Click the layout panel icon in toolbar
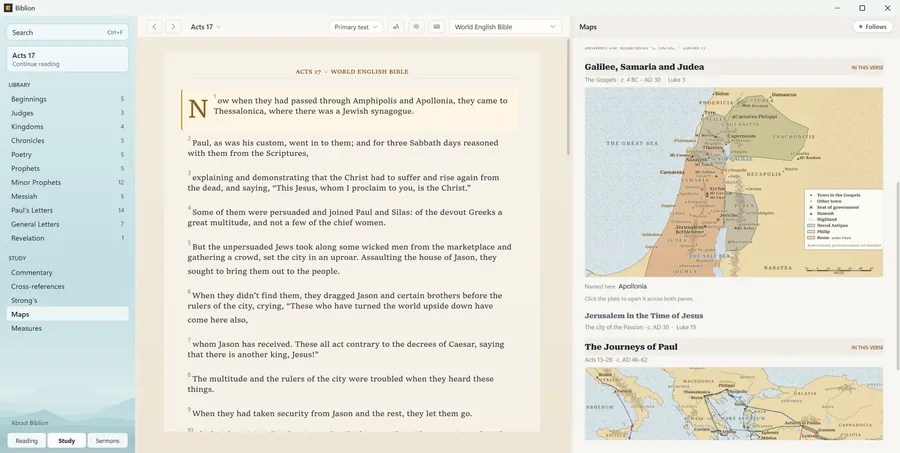 (x=437, y=26)
